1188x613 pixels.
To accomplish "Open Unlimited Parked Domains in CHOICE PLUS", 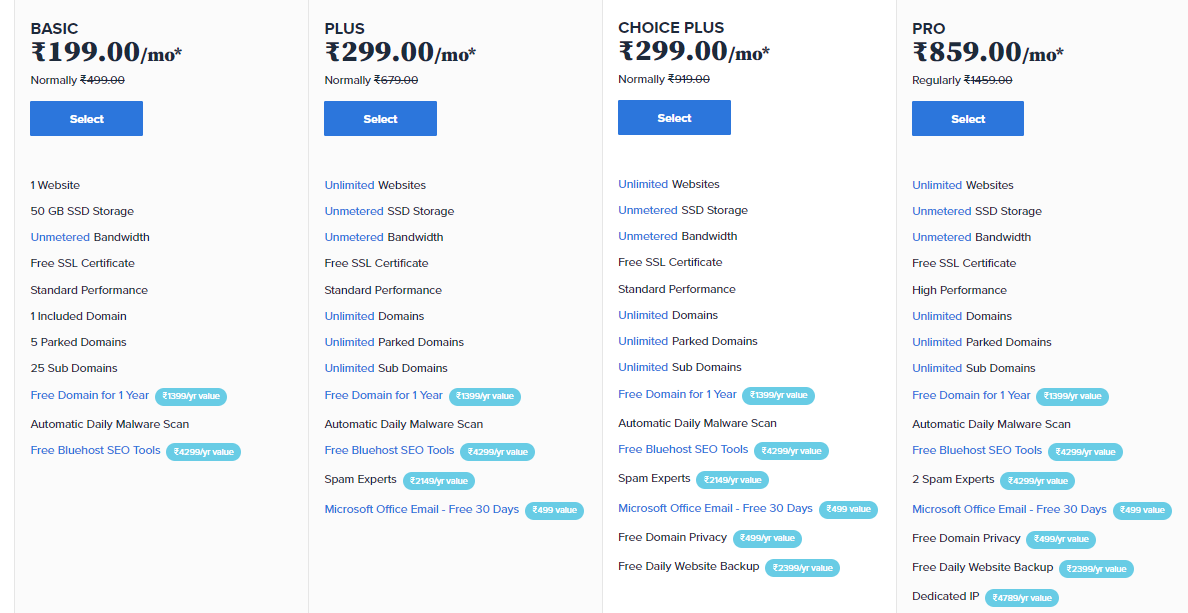I will click(x=643, y=341).
